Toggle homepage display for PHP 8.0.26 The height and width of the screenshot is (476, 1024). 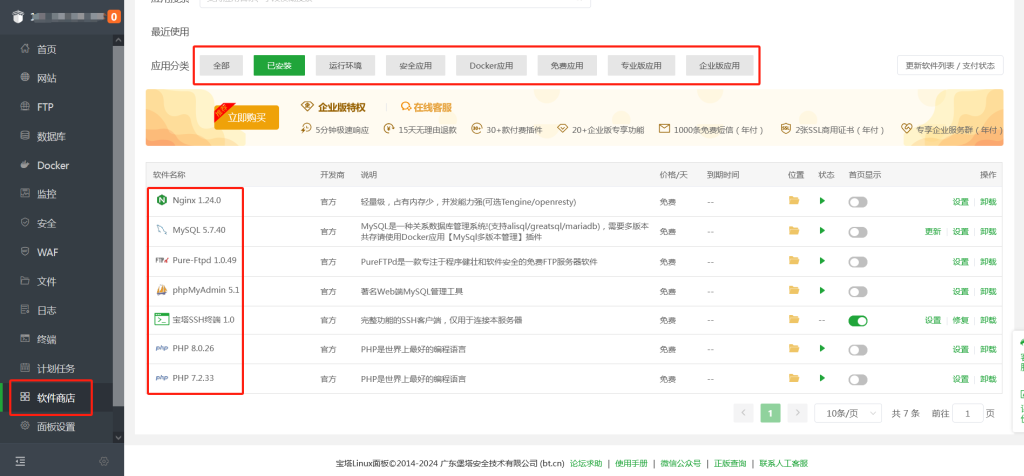tap(857, 350)
